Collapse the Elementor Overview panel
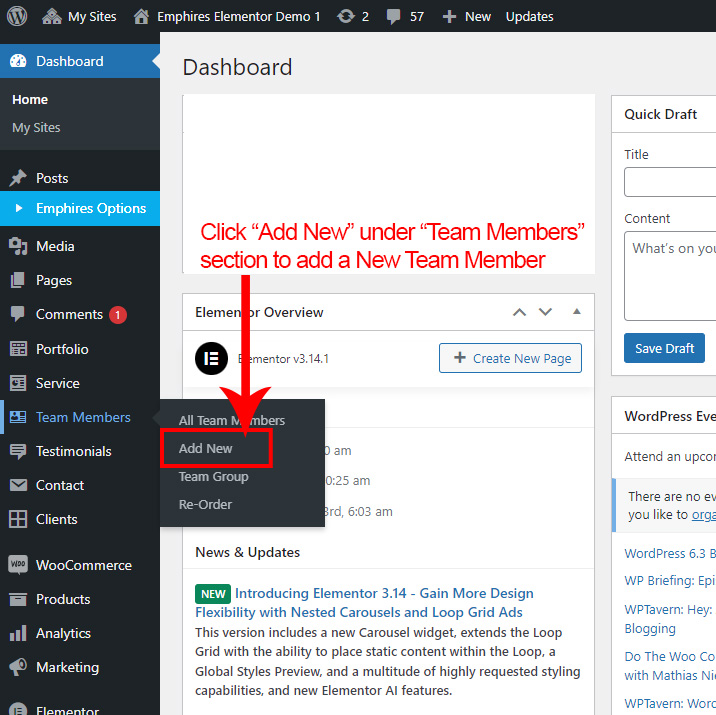 point(576,312)
